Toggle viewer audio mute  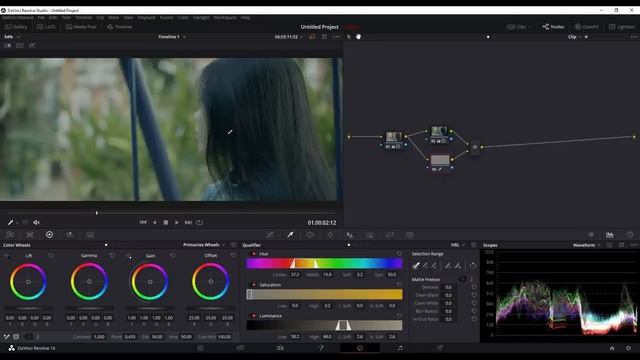[x=36, y=222]
